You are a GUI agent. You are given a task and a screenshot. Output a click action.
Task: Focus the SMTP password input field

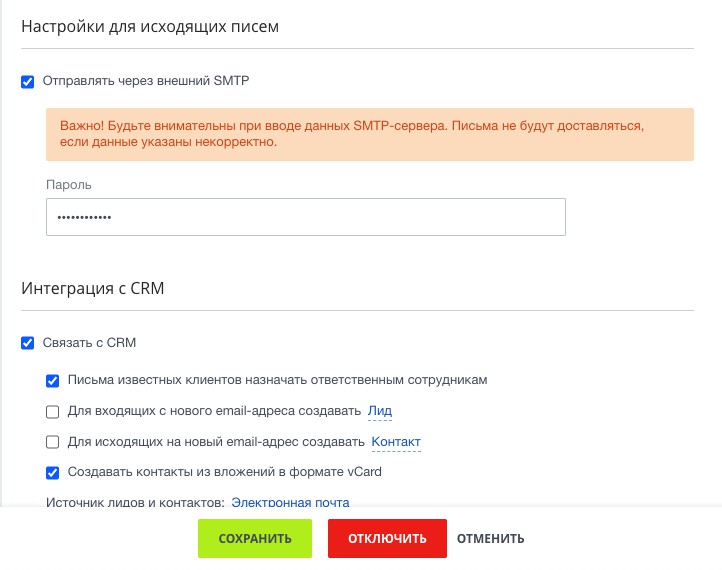(306, 217)
